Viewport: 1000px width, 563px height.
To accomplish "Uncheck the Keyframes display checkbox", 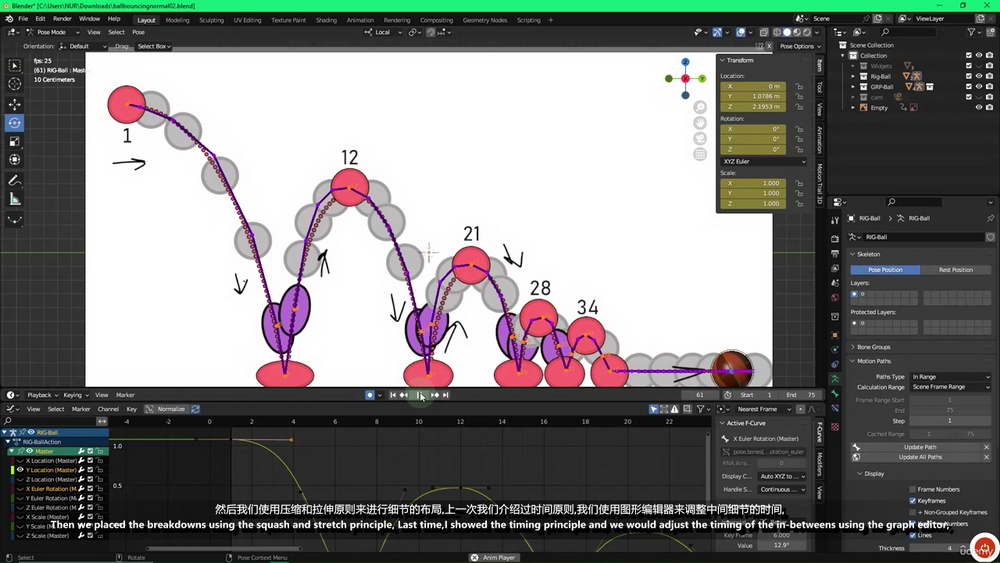I will tap(913, 501).
